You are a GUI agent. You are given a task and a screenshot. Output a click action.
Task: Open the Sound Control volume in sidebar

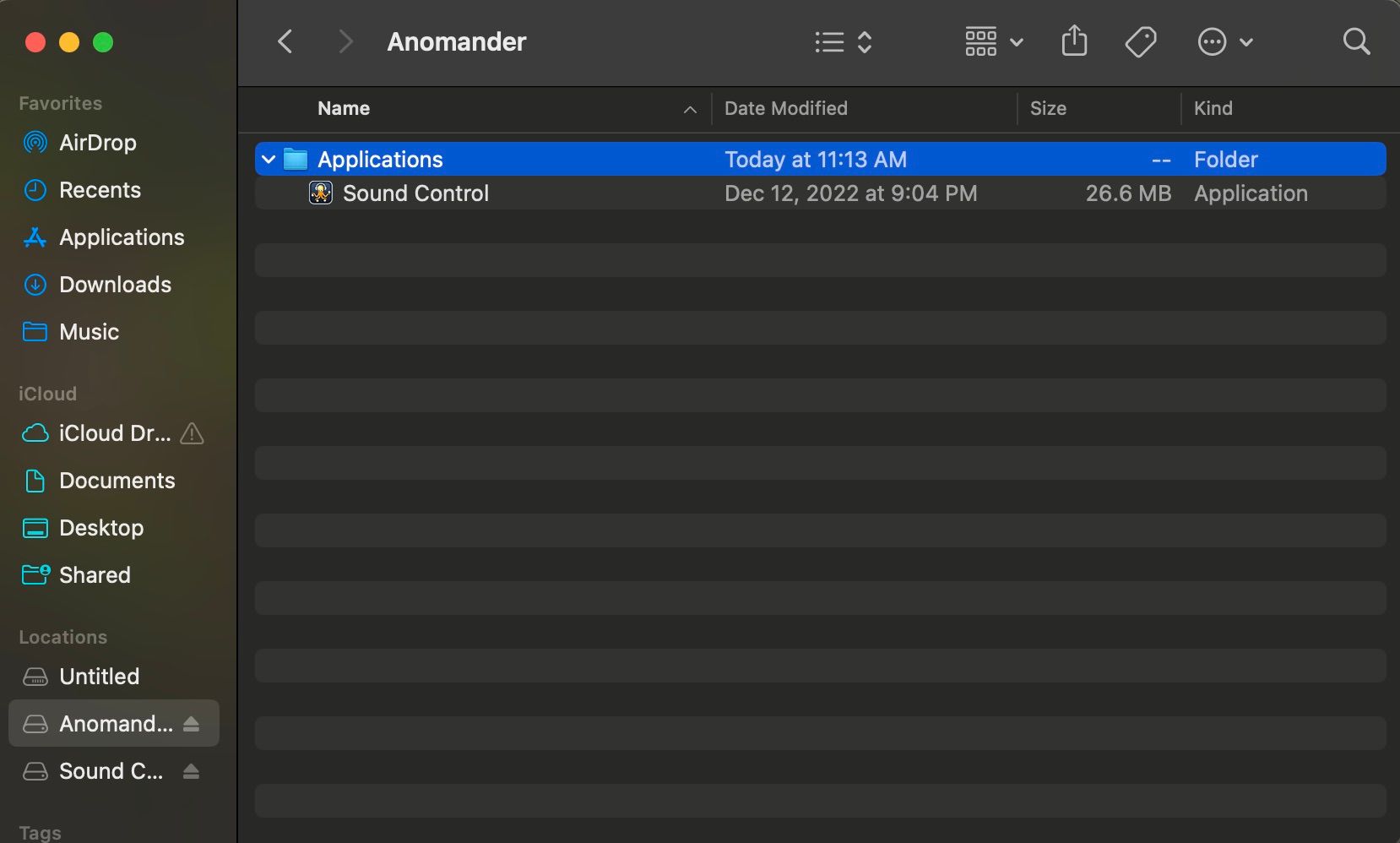coord(111,771)
